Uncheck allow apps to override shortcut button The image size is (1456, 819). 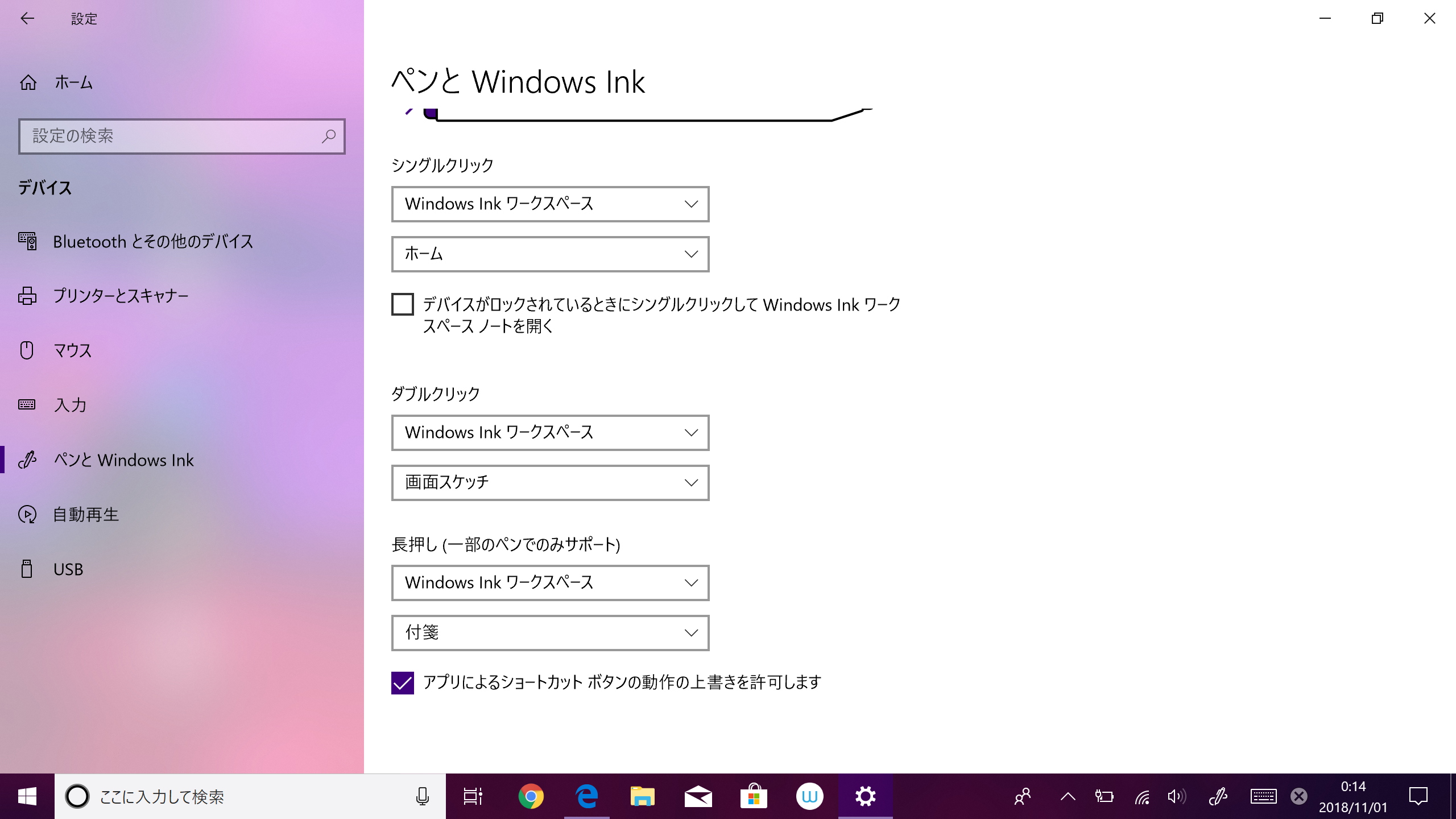[403, 682]
